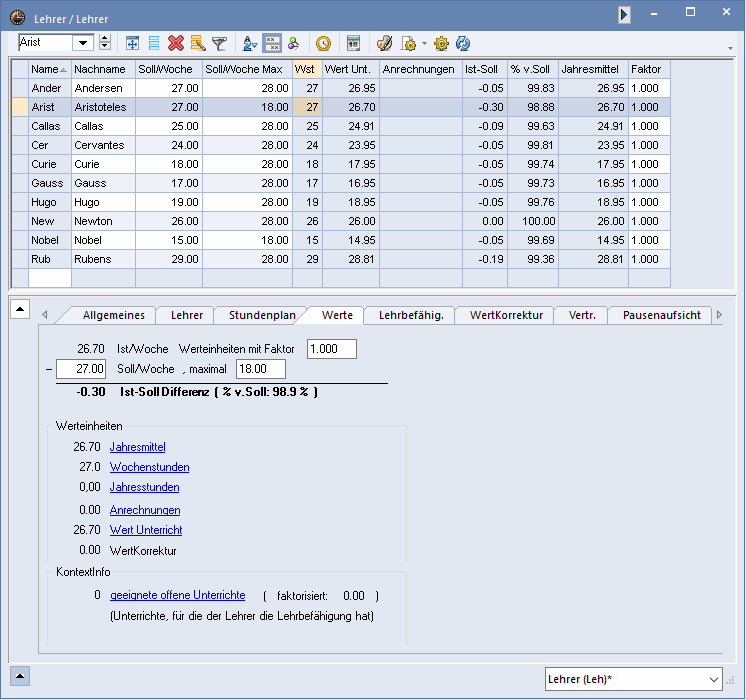The height and width of the screenshot is (700, 746).
Task: Click the Faktor input field showing 1.000
Action: click(332, 349)
